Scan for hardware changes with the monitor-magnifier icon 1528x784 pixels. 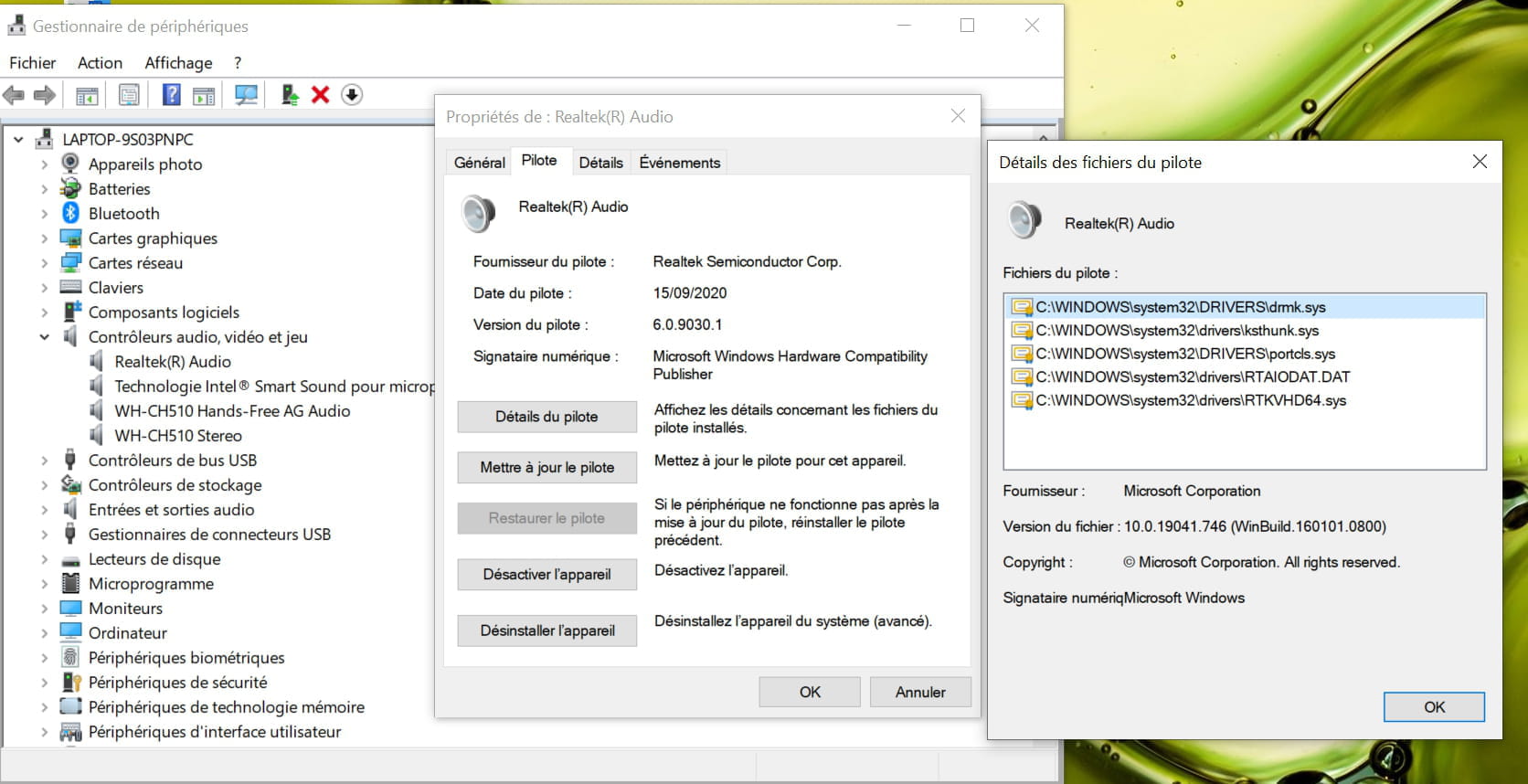point(246,95)
